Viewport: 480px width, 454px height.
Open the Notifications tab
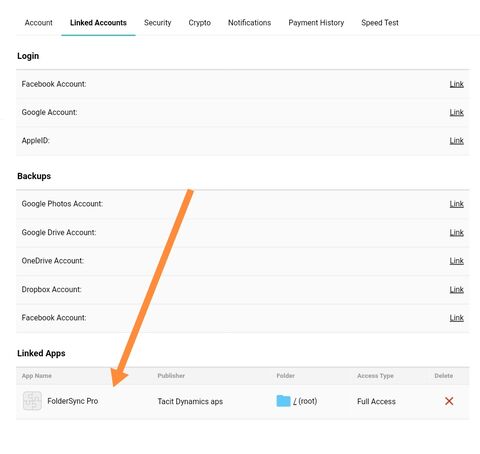[x=249, y=23]
